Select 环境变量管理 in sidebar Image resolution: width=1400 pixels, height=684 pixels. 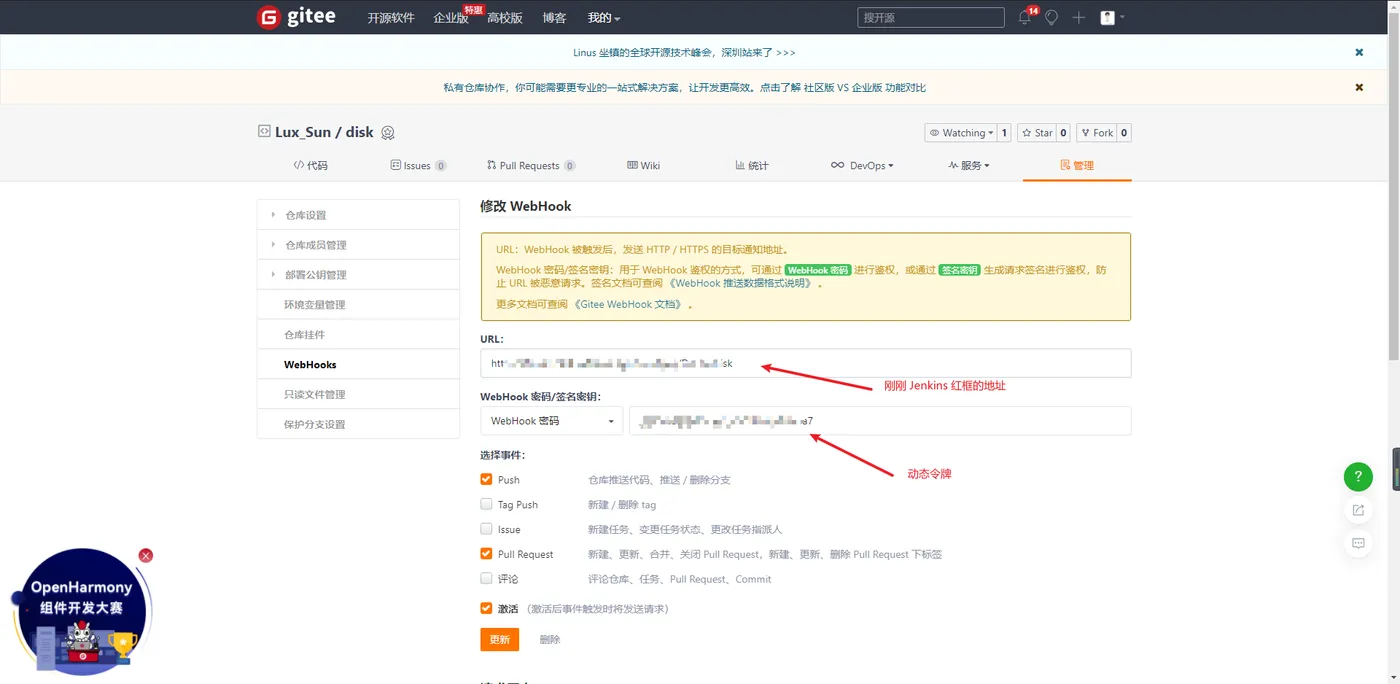pos(358,305)
